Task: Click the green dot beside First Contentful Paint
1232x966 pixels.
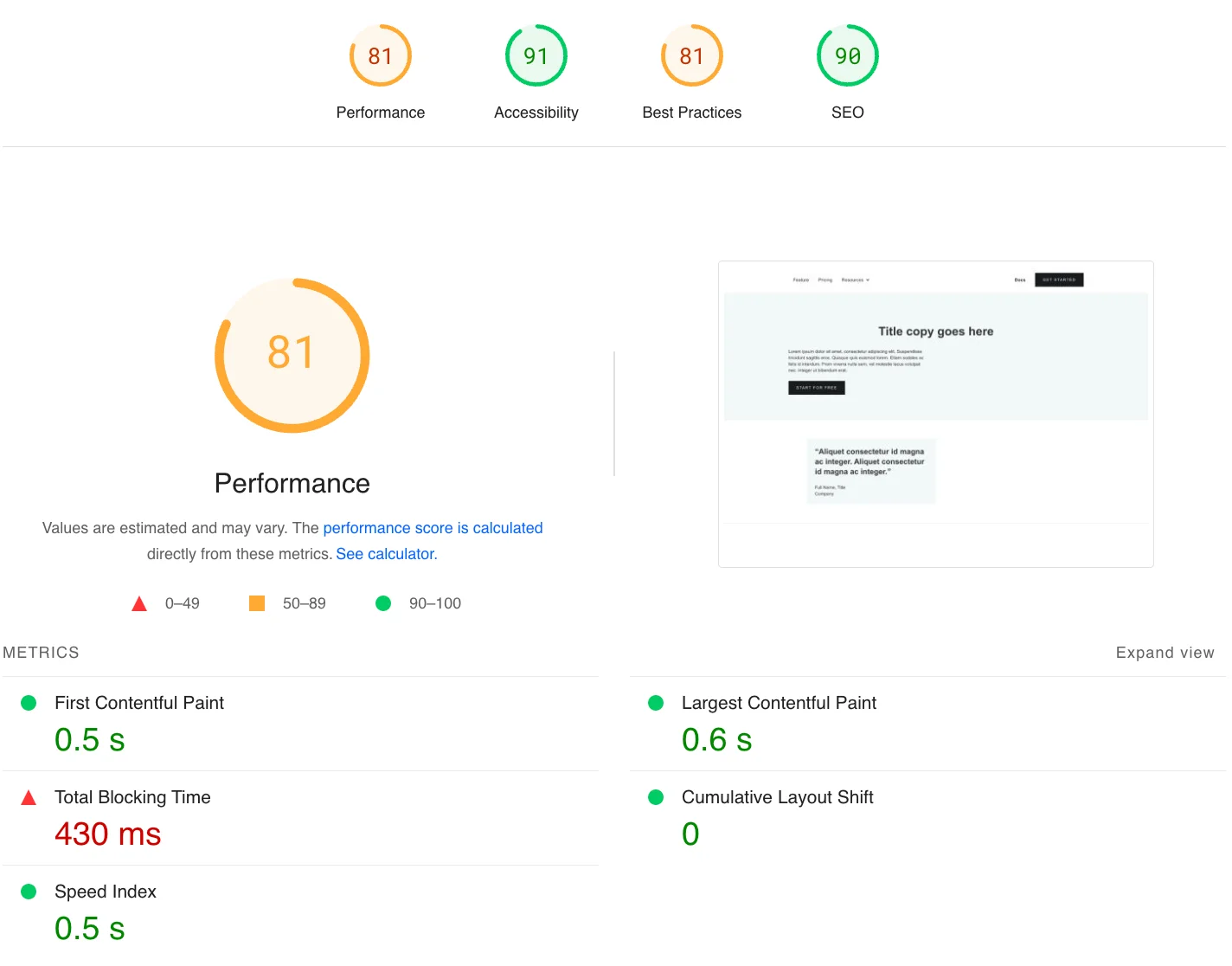Action: (29, 703)
